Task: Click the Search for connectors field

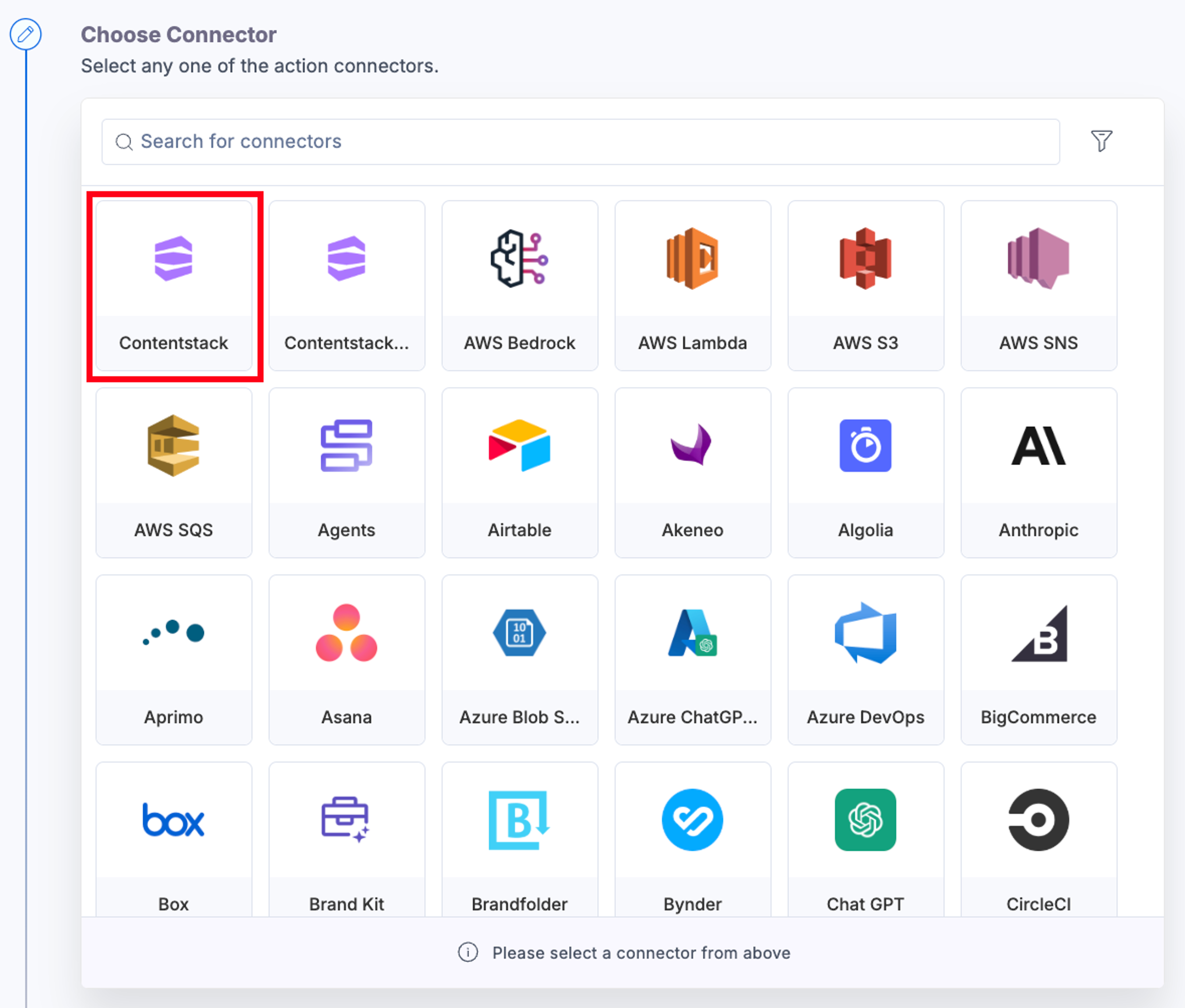Action: 580,142
